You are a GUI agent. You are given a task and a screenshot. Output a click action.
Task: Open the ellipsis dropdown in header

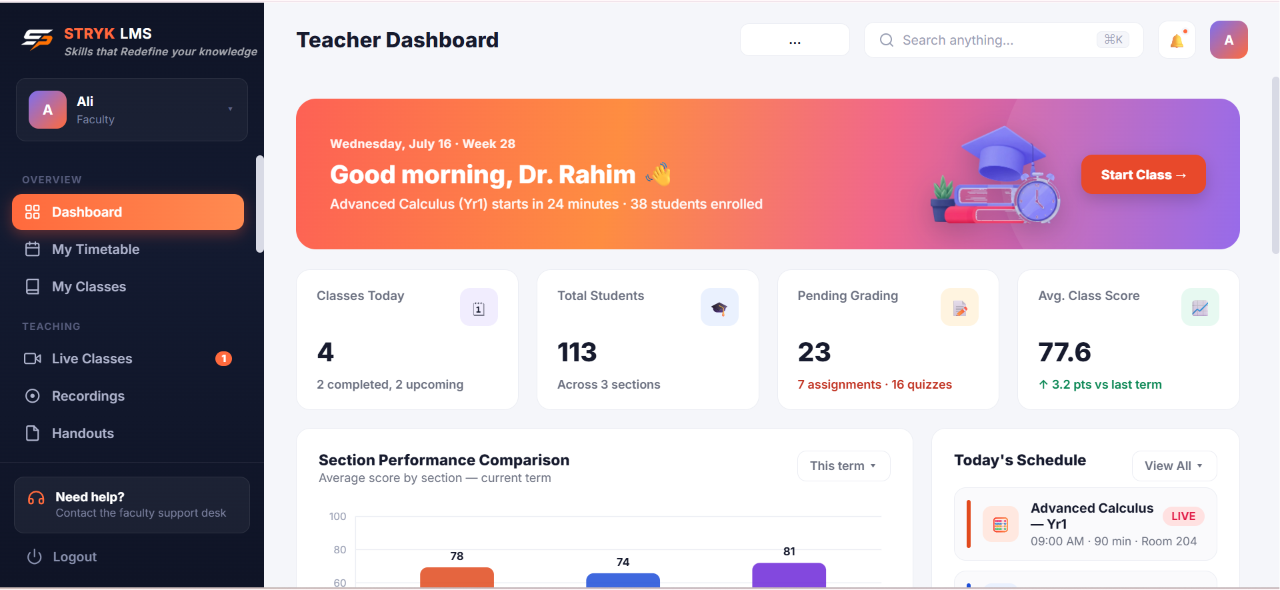point(795,40)
